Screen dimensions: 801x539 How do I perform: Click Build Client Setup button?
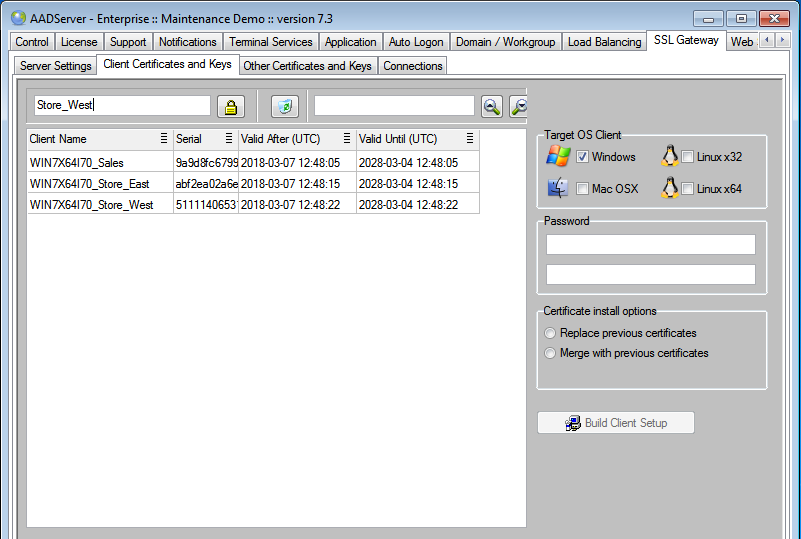[x=616, y=423]
